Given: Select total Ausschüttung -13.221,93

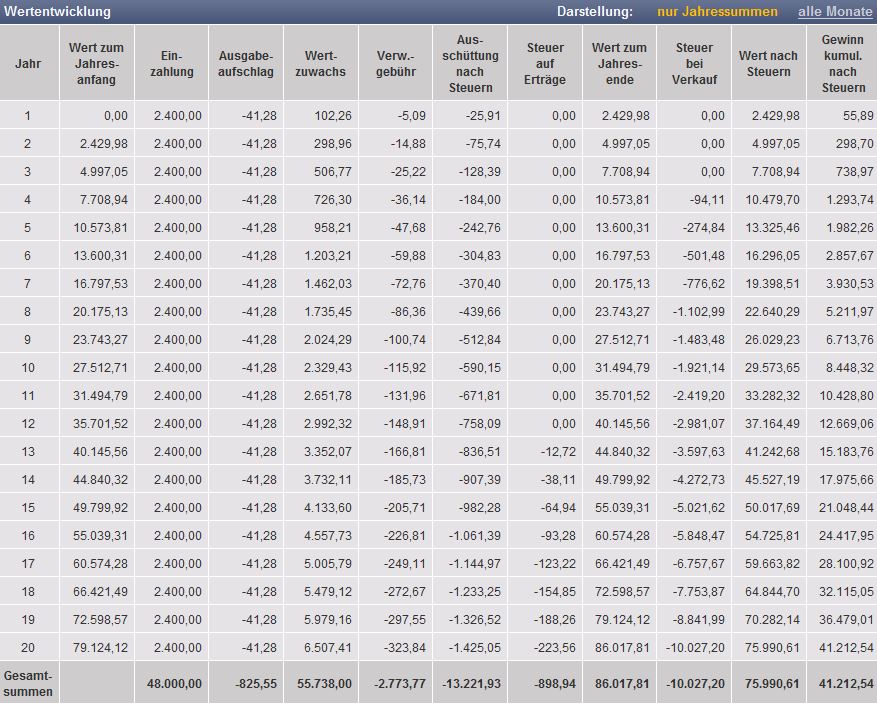Looking at the screenshot, I should pyautogui.click(x=471, y=683).
